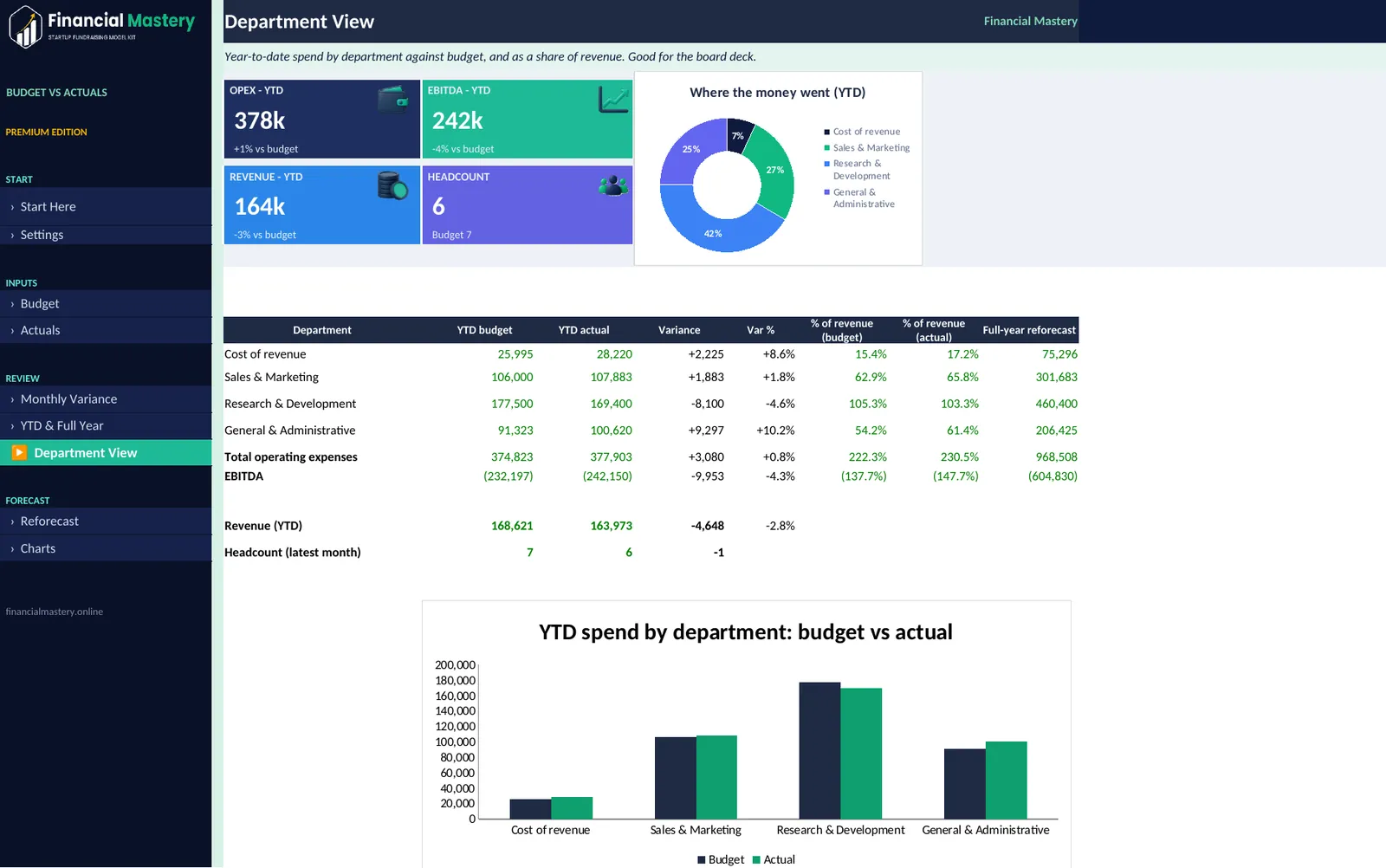Click the chevron next to Reforecast

point(12,521)
